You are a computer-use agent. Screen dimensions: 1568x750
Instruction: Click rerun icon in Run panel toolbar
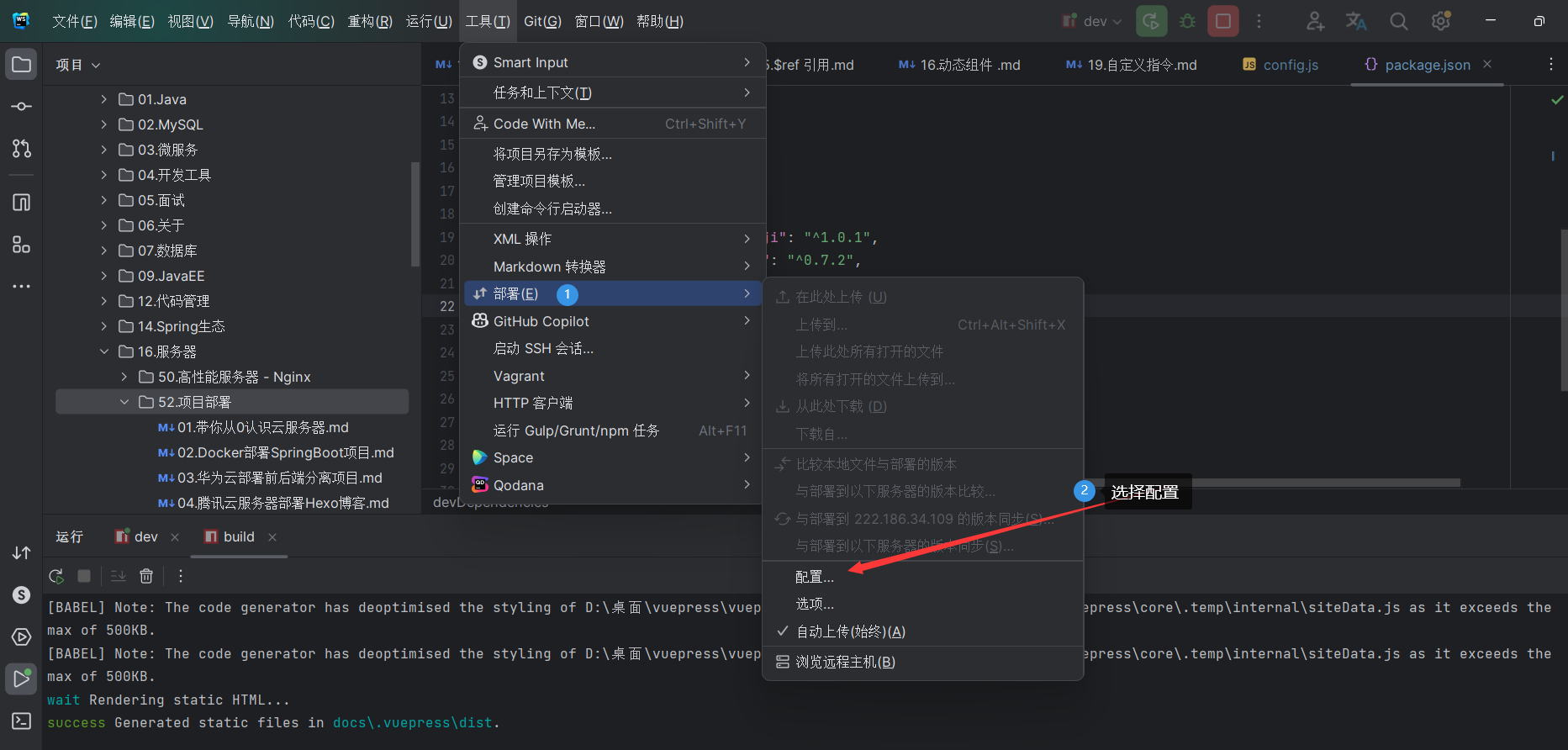56,576
